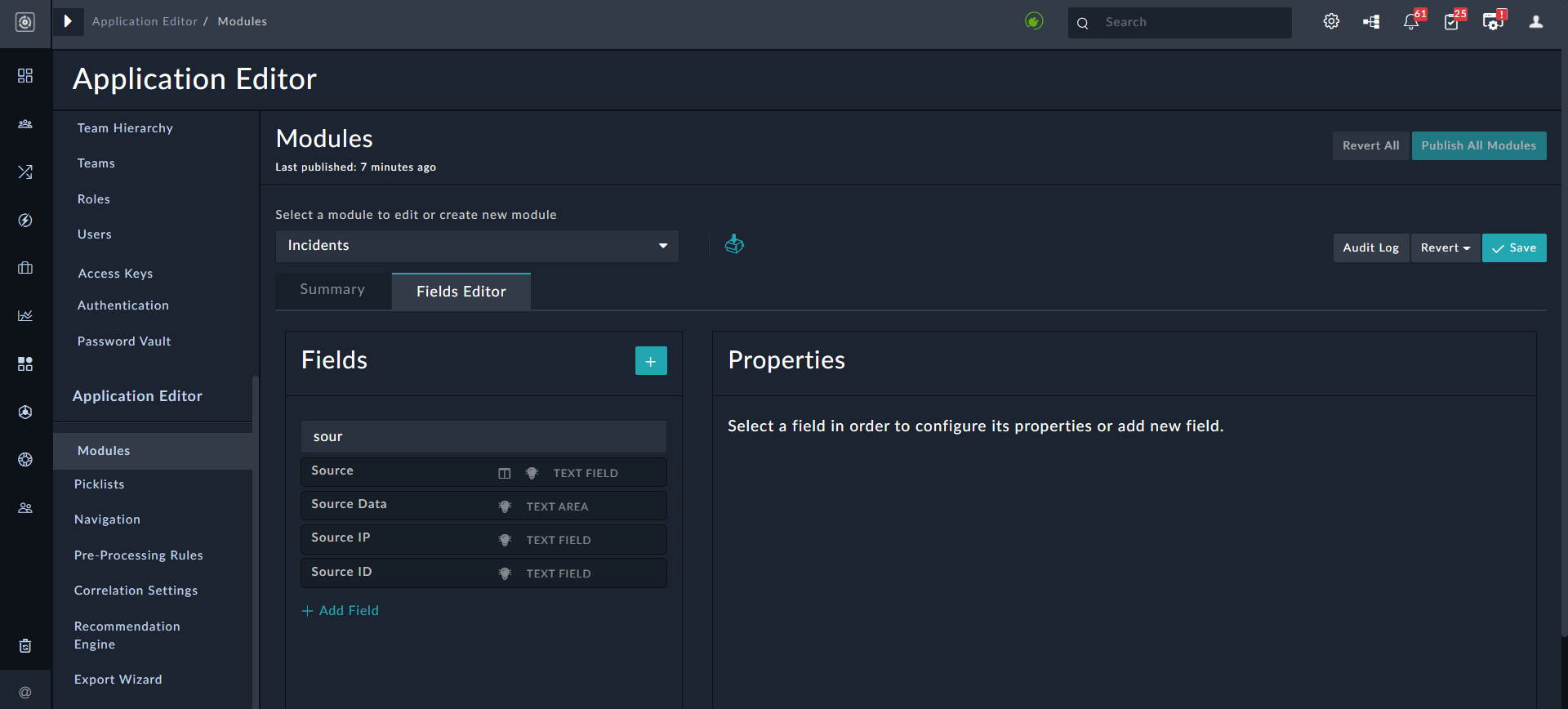Open notifications bell with 61 badge
The image size is (1568, 709).
1411,21
